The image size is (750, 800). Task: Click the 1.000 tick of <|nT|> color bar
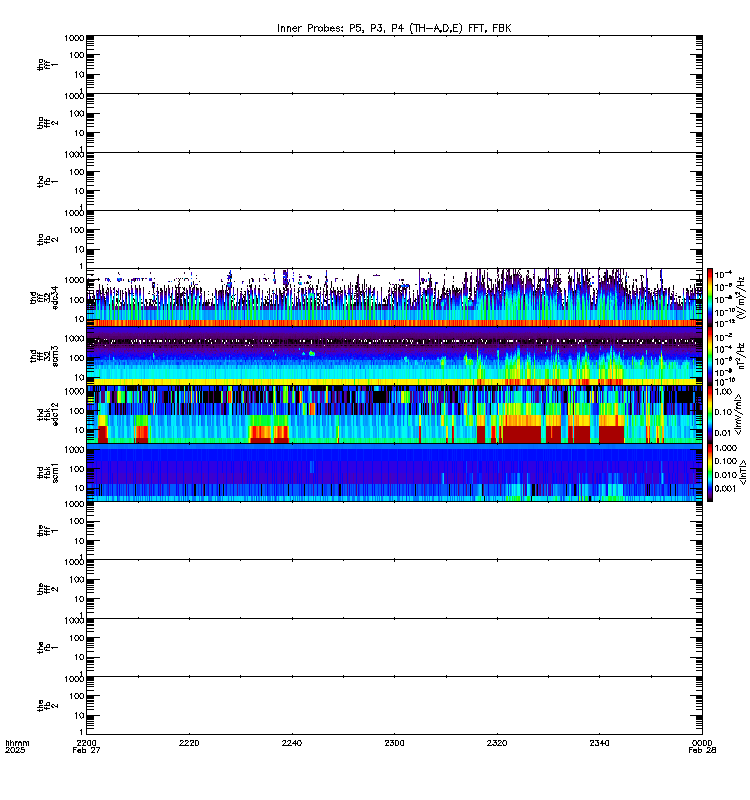point(726,447)
